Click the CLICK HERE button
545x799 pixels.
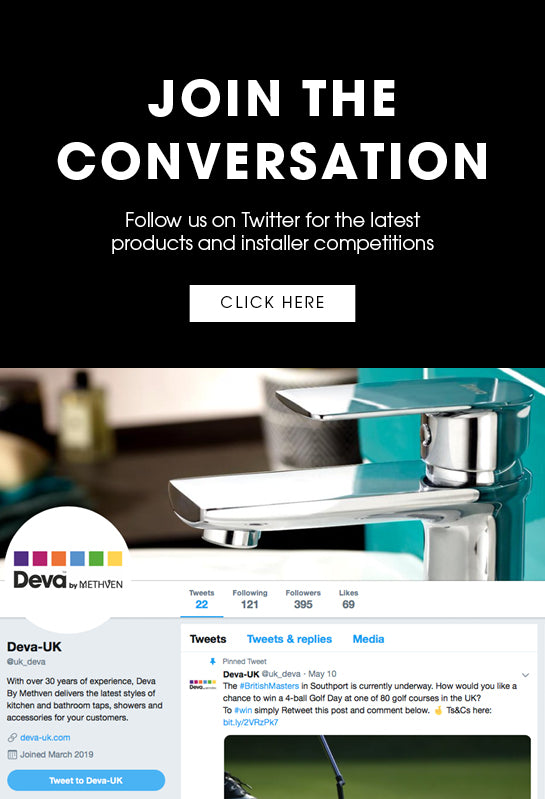pos(272,303)
